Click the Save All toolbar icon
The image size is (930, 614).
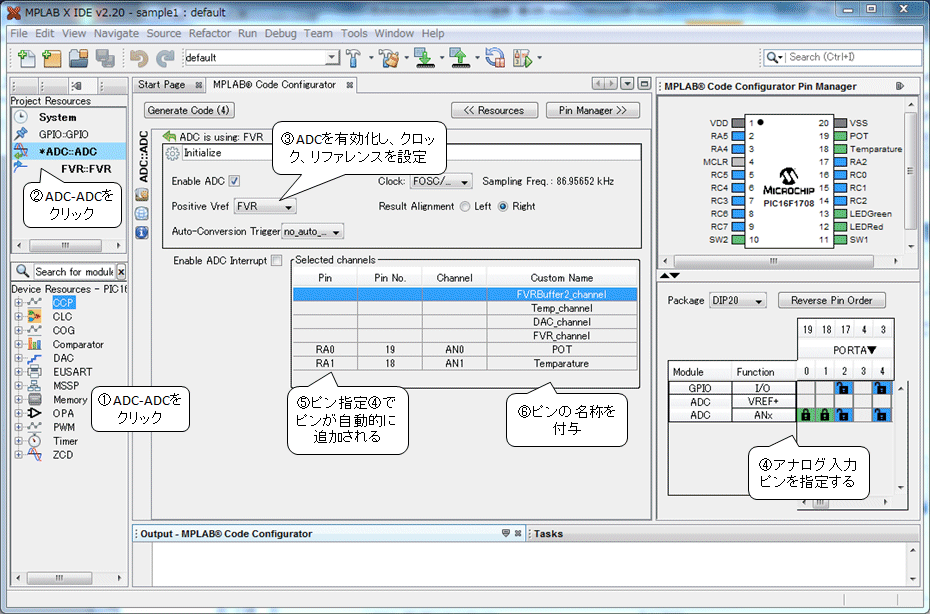[105, 58]
